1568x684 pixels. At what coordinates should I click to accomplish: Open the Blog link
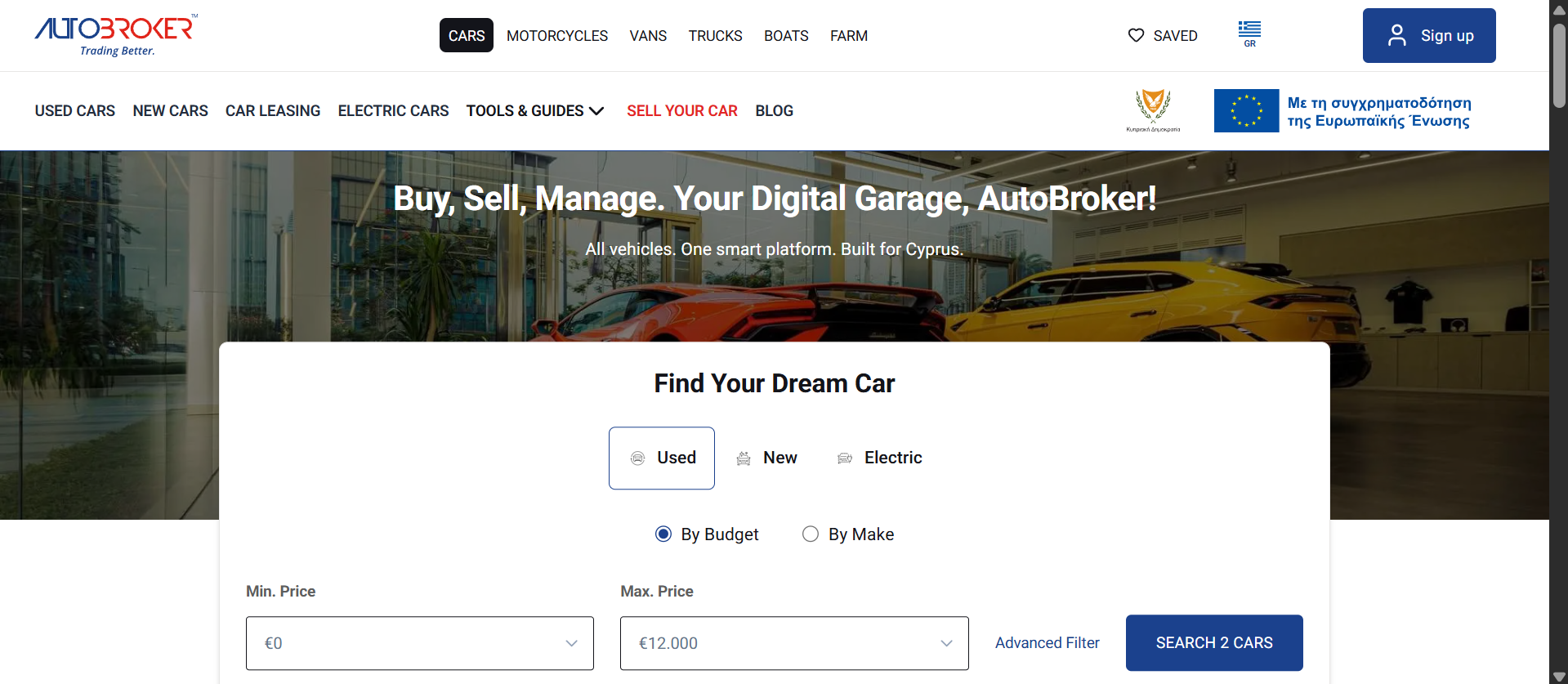[774, 110]
